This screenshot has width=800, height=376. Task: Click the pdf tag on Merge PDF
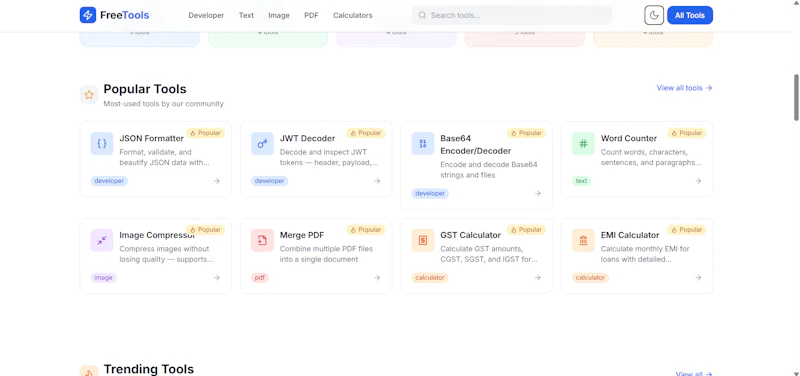point(260,278)
